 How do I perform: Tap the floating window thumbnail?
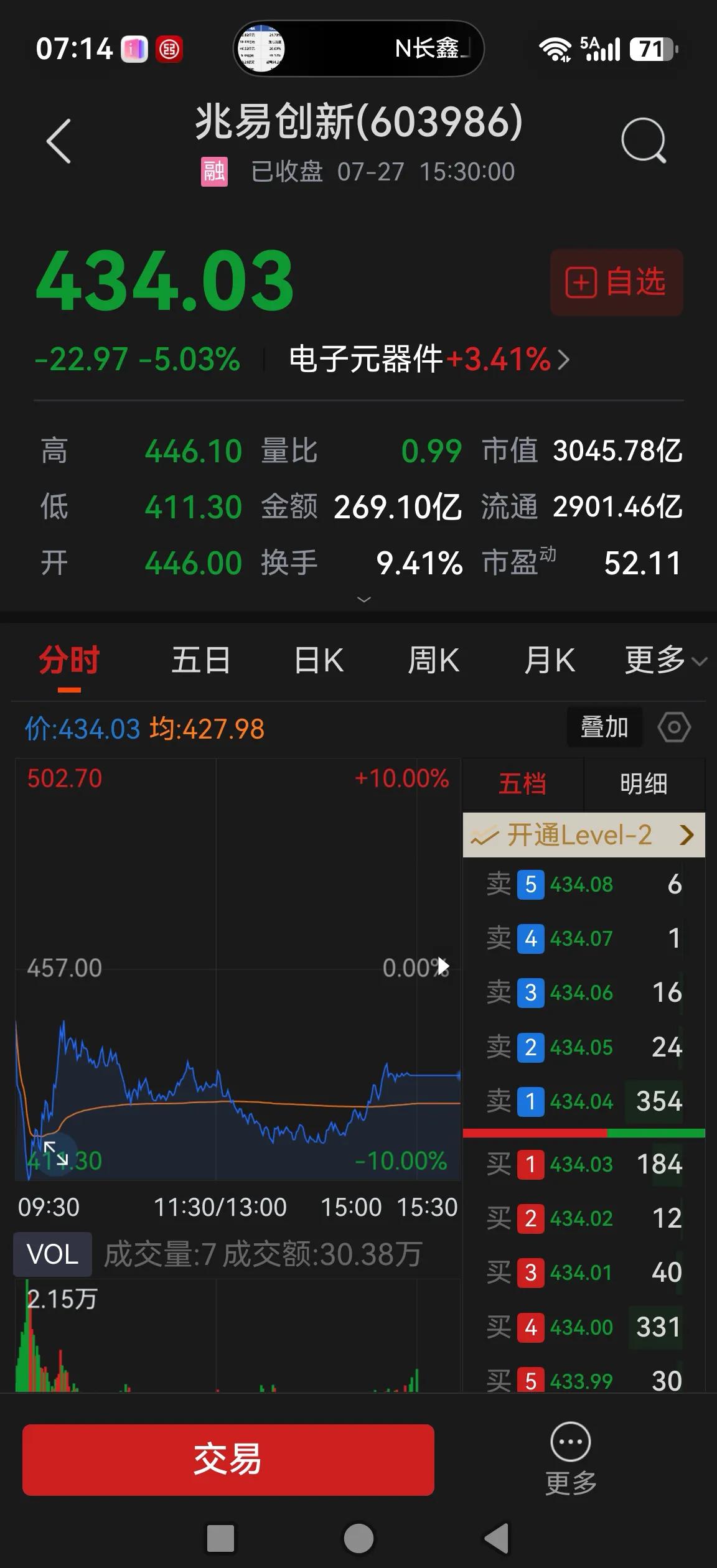261,49
